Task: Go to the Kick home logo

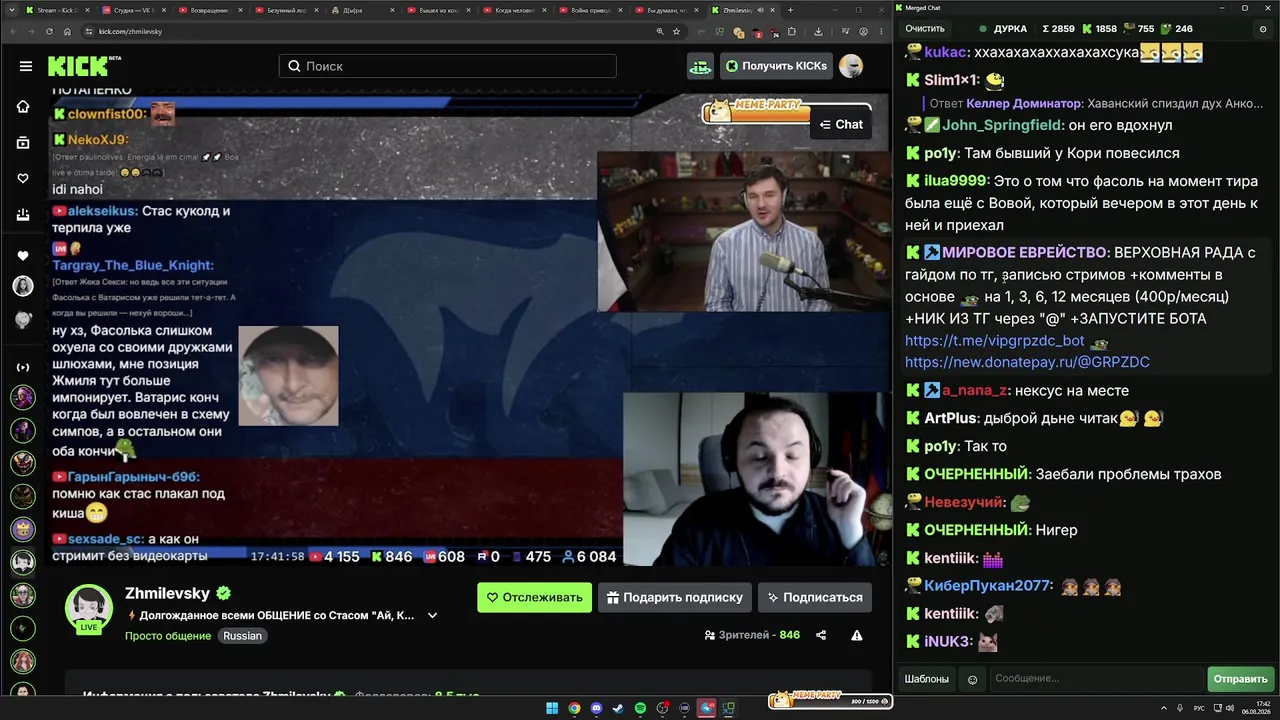Action: pos(84,66)
